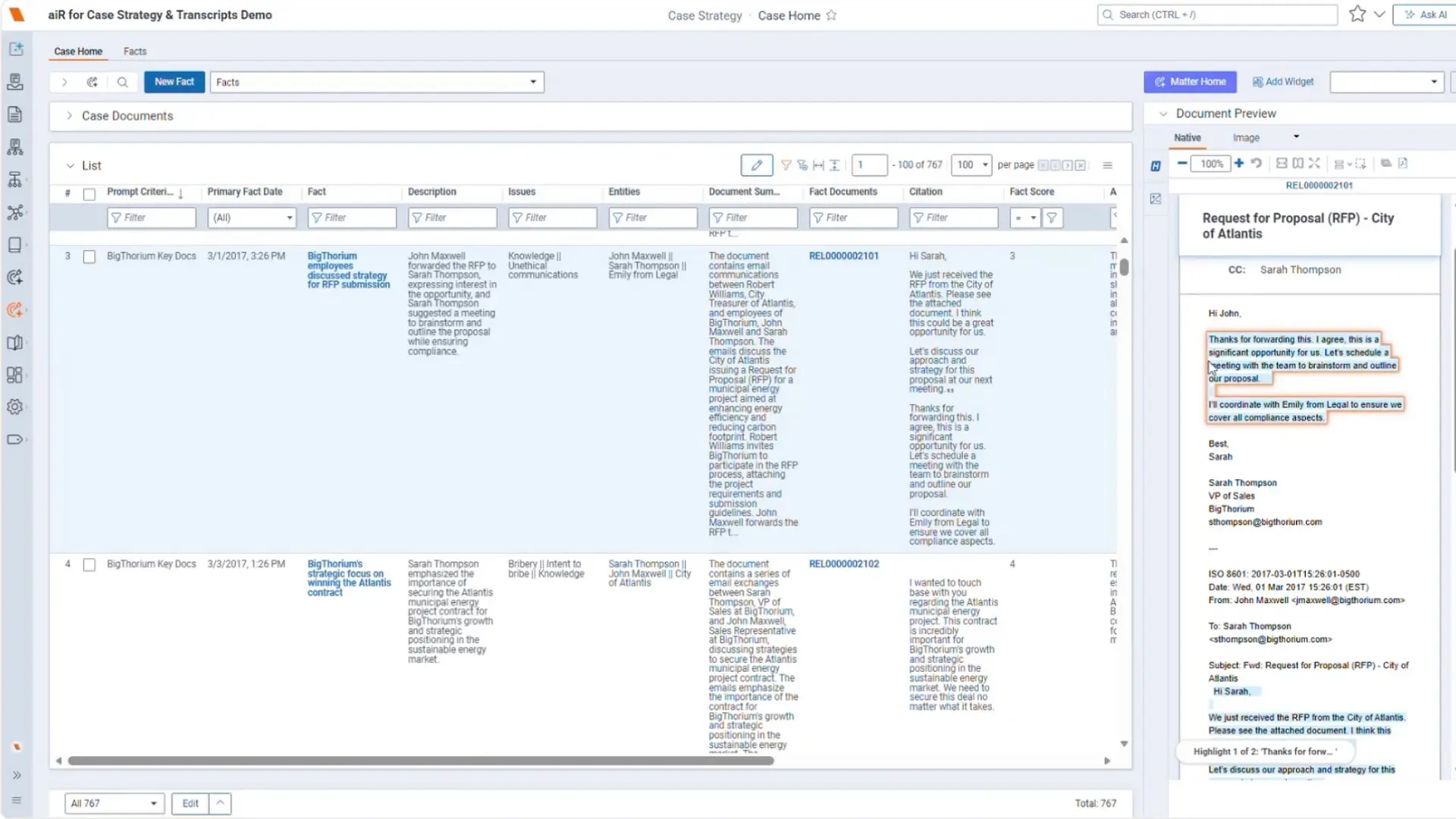1456x819 pixels.
Task: Open the book icon in left sidebar
Action: click(15, 245)
